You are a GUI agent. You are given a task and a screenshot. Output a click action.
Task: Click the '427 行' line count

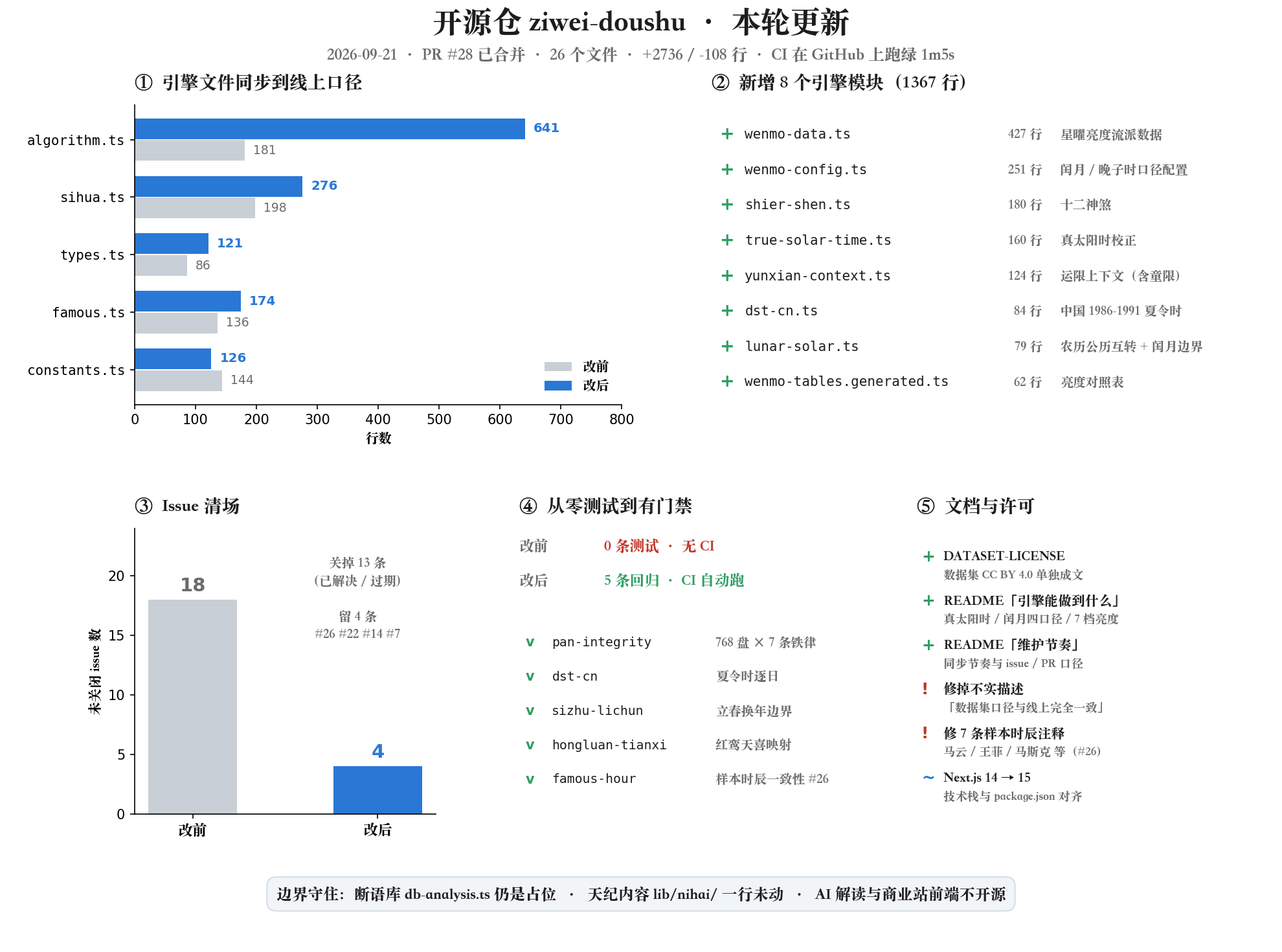tap(1025, 134)
